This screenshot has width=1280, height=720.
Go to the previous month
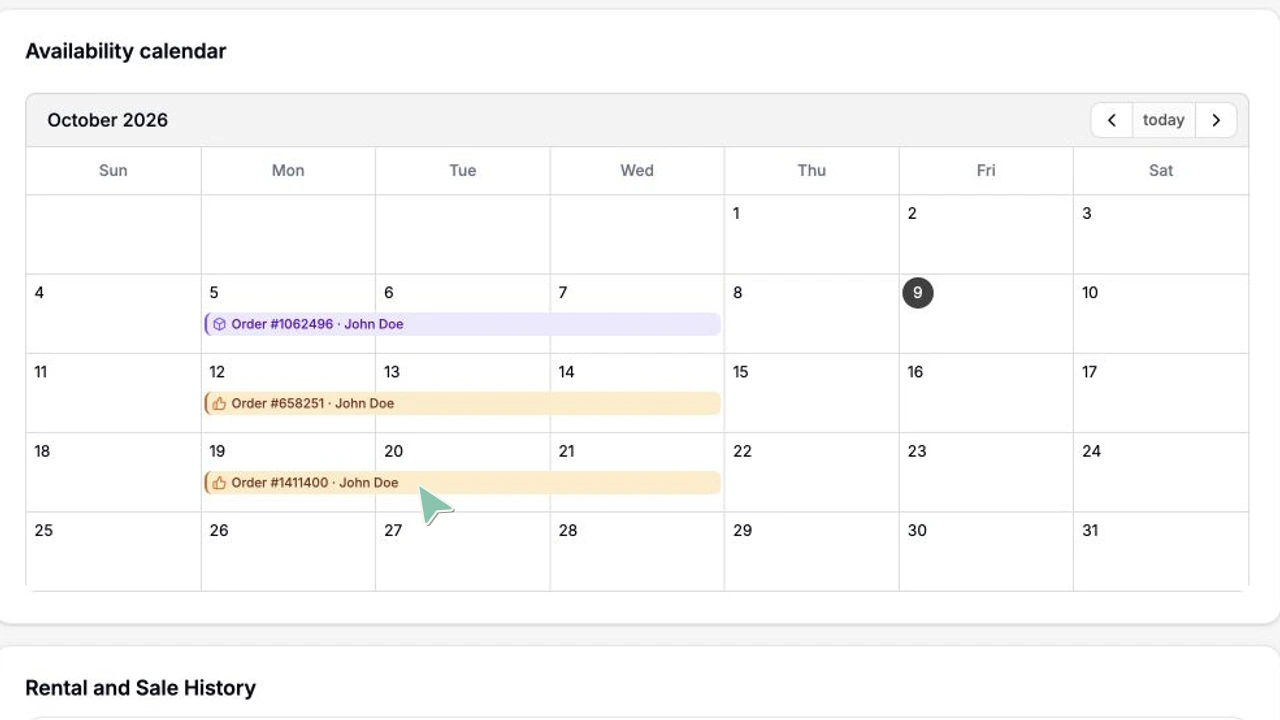coord(1111,120)
